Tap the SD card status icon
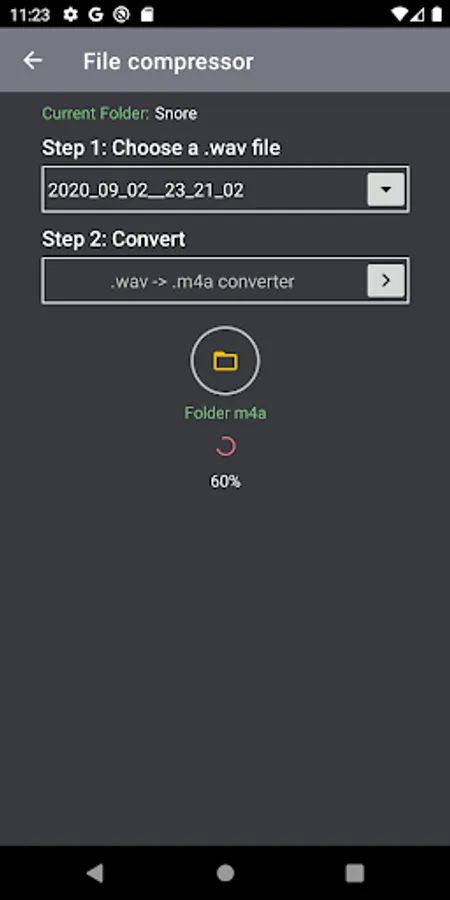The width and height of the screenshot is (450, 900). [x=147, y=14]
